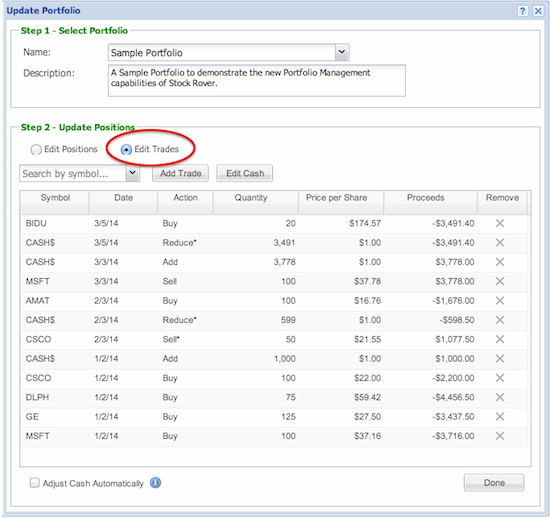Remove the CASH$ 3/3/14 Add trade

click(500, 262)
